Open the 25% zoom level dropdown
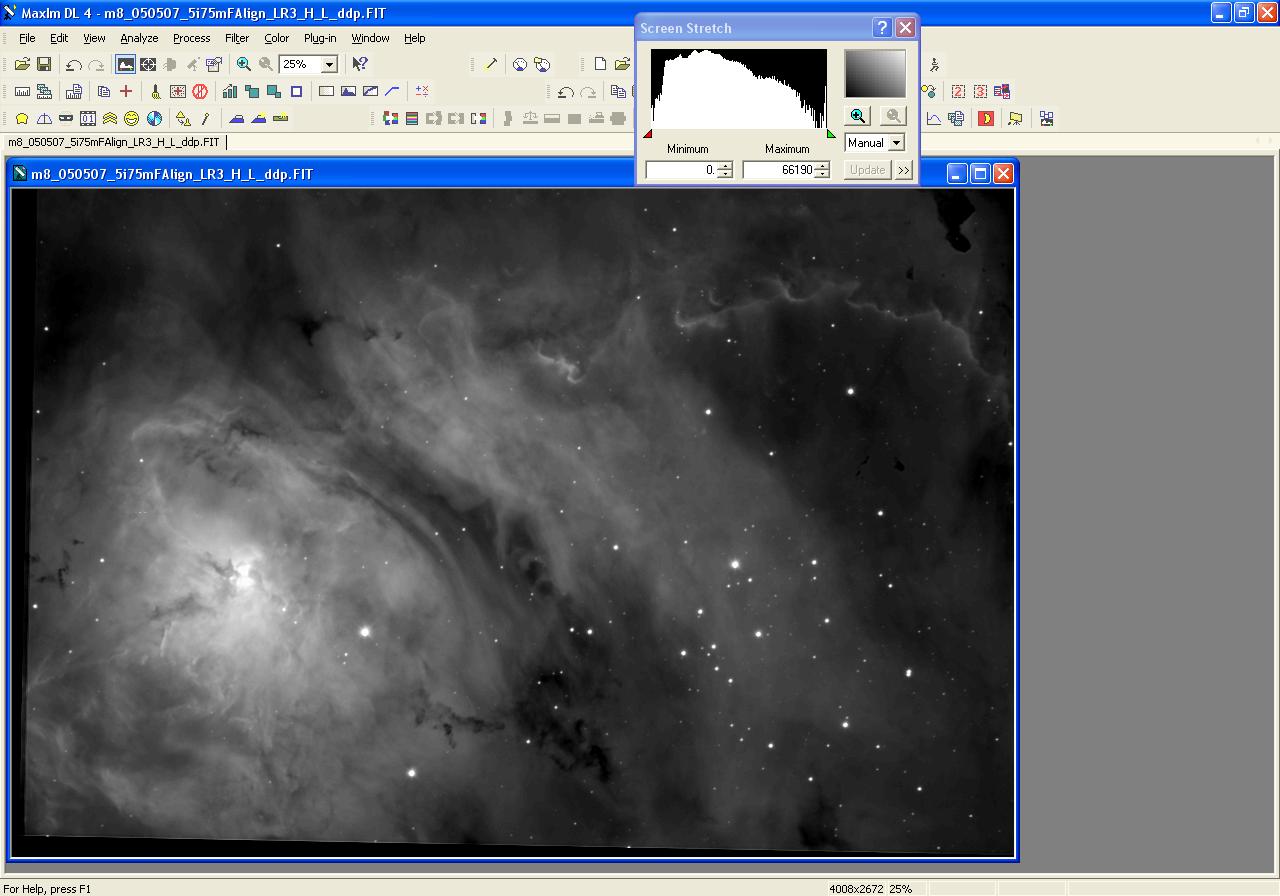 329,64
